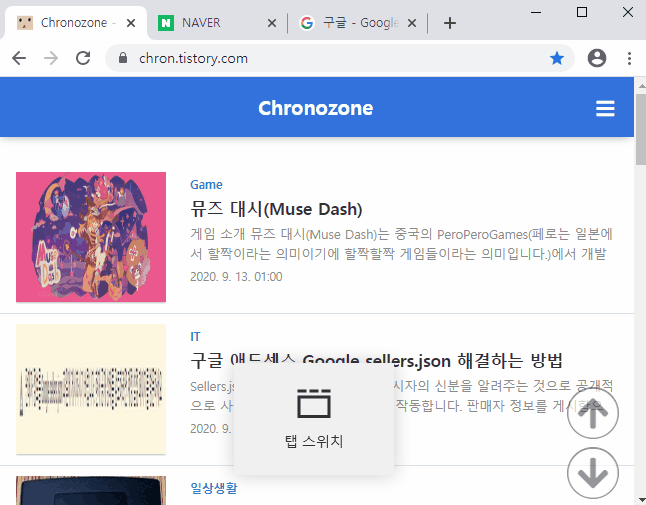Screen dimensions: 646x505
Task: Open the Game category link
Action: (206, 185)
